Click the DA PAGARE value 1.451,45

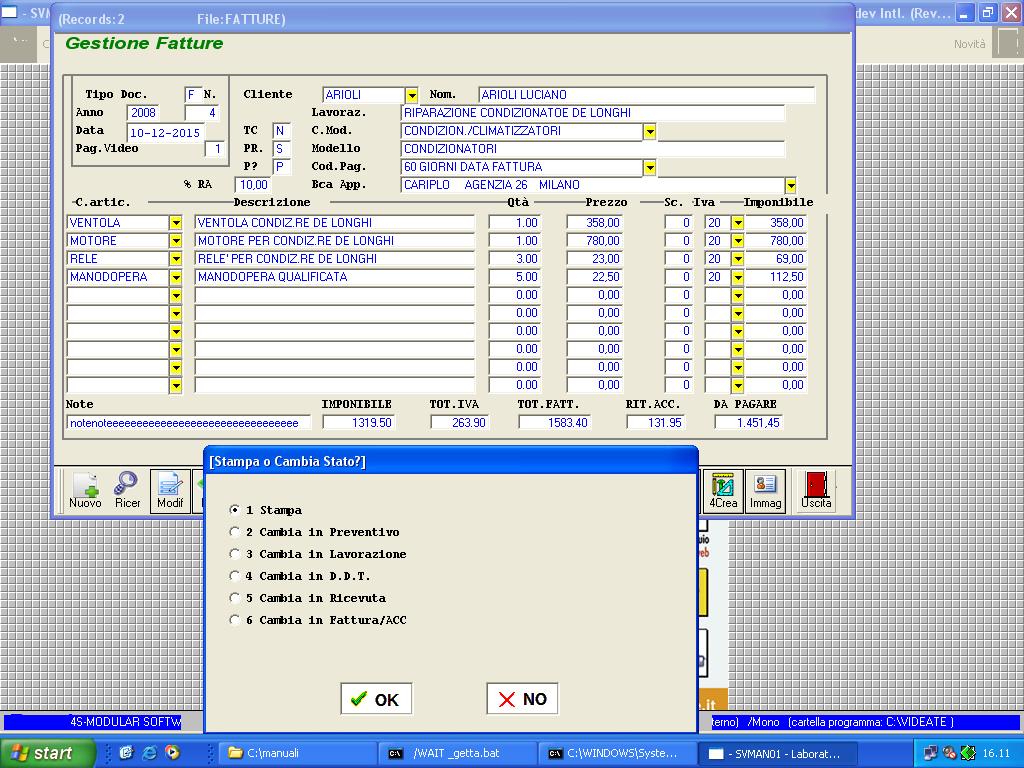click(748, 423)
